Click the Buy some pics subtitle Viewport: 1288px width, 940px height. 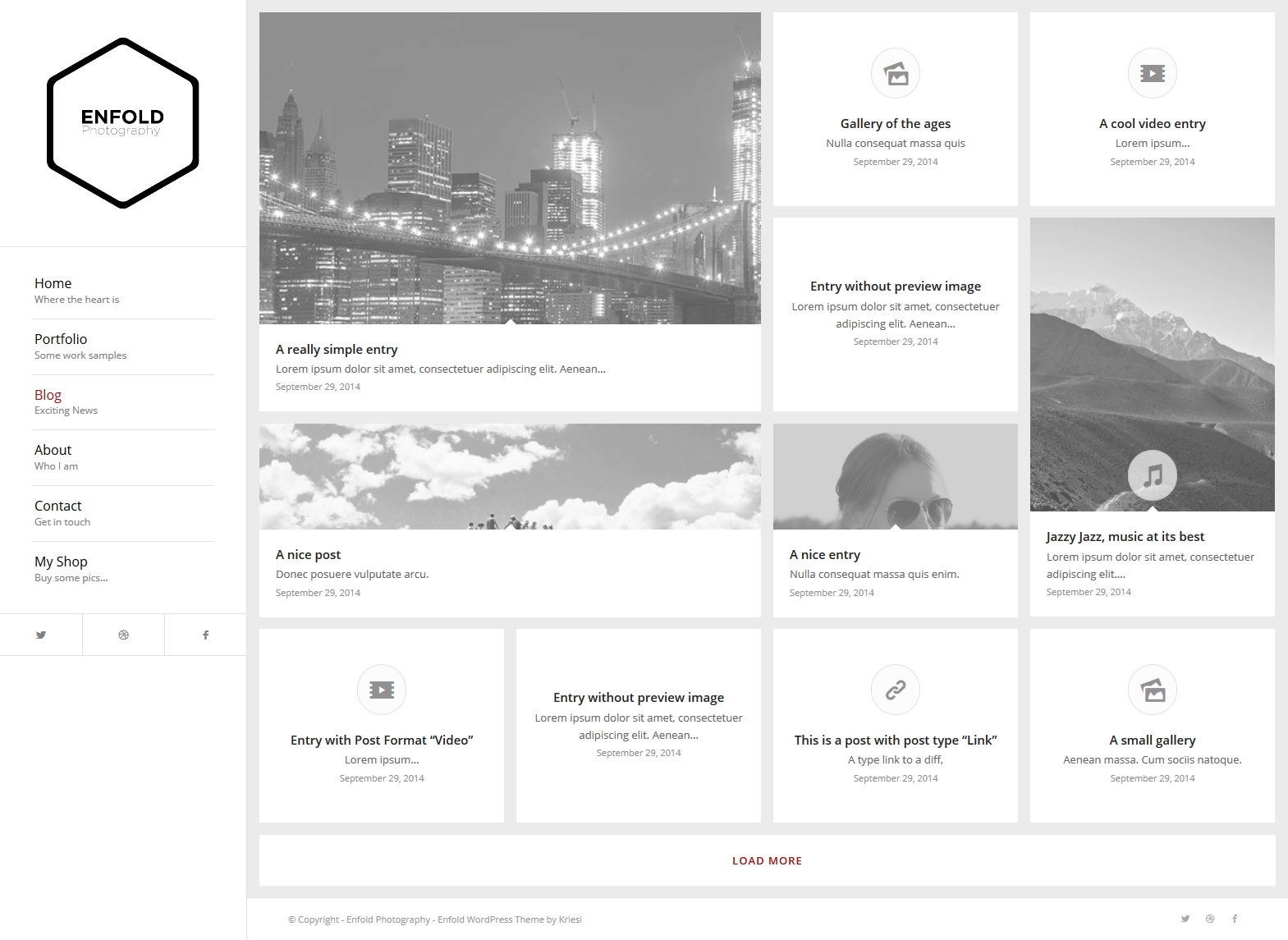pyautogui.click(x=71, y=578)
